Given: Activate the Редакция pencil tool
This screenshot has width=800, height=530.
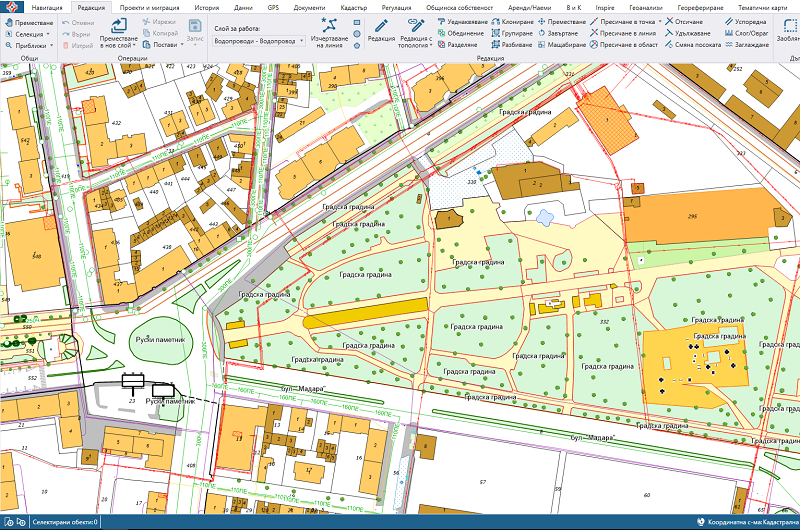Looking at the screenshot, I should [x=380, y=24].
